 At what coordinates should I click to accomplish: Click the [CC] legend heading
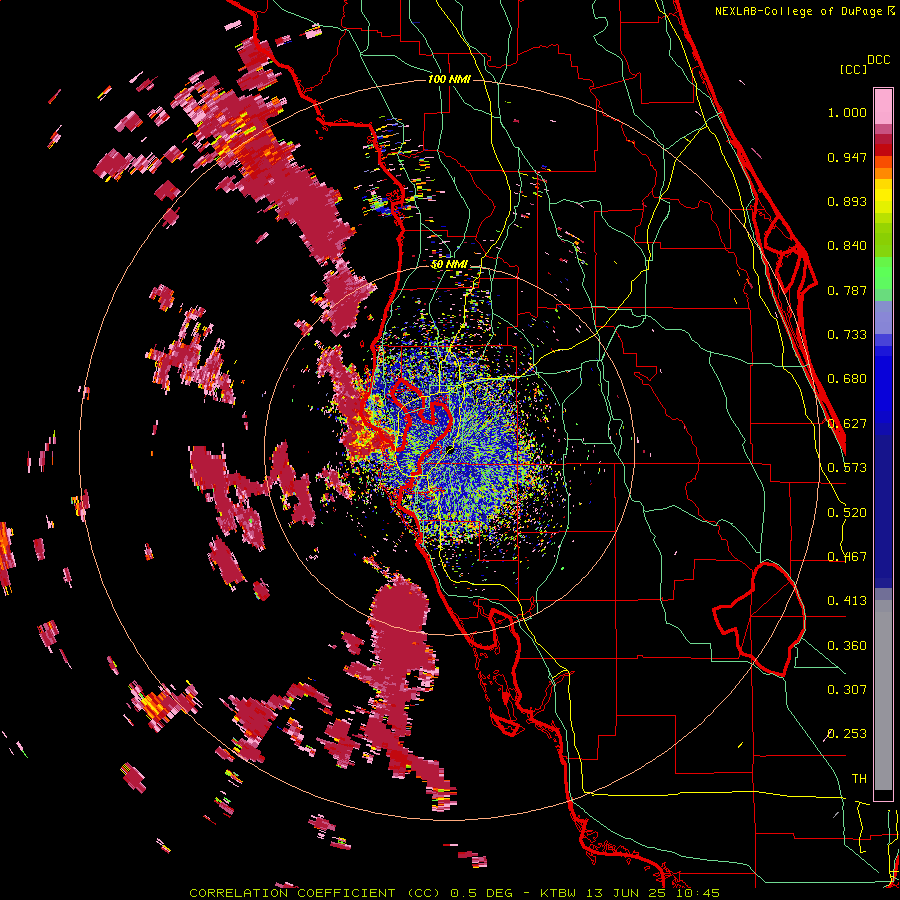pyautogui.click(x=853, y=69)
